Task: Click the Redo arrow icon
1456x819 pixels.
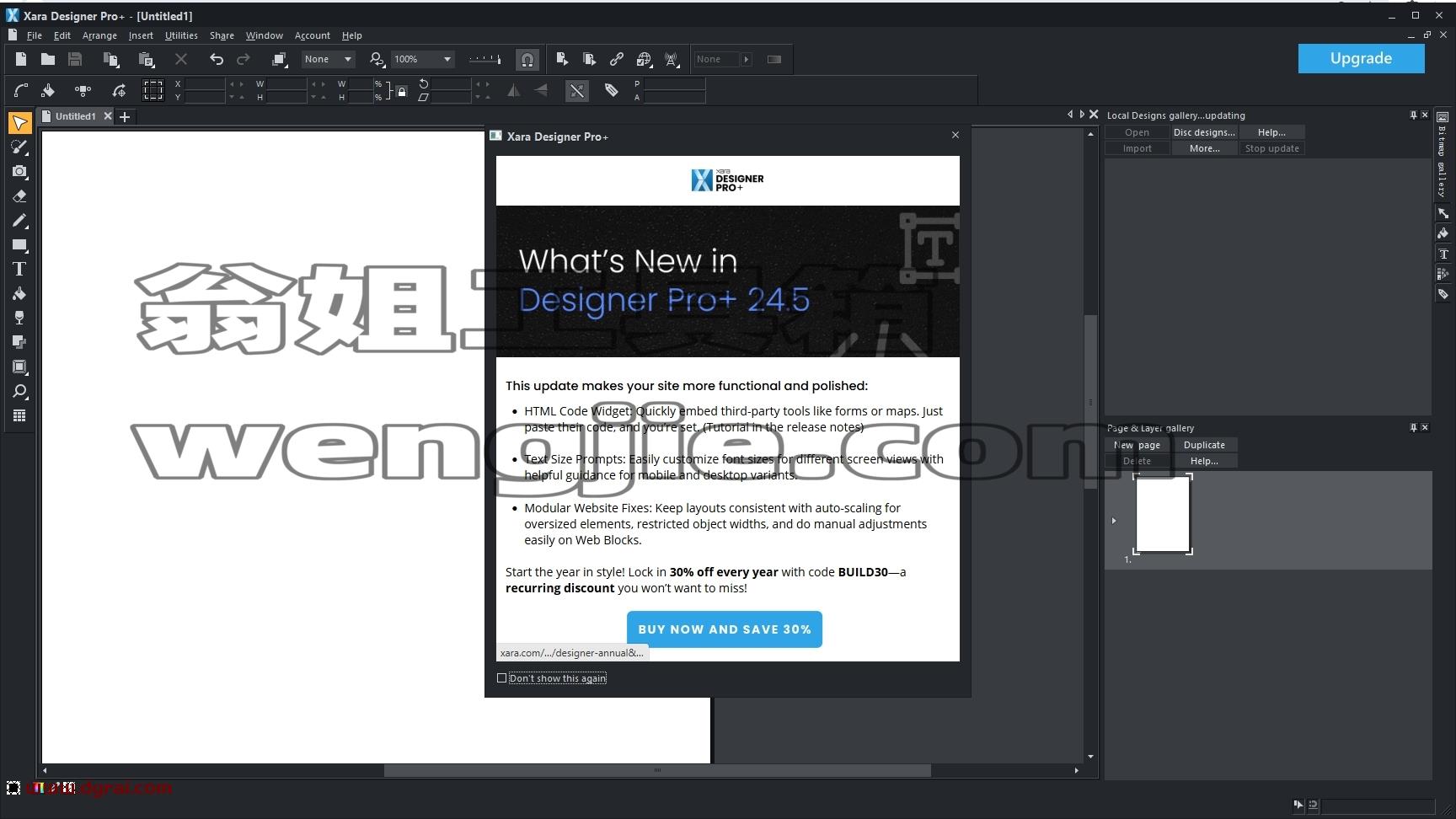Action: pos(244,59)
